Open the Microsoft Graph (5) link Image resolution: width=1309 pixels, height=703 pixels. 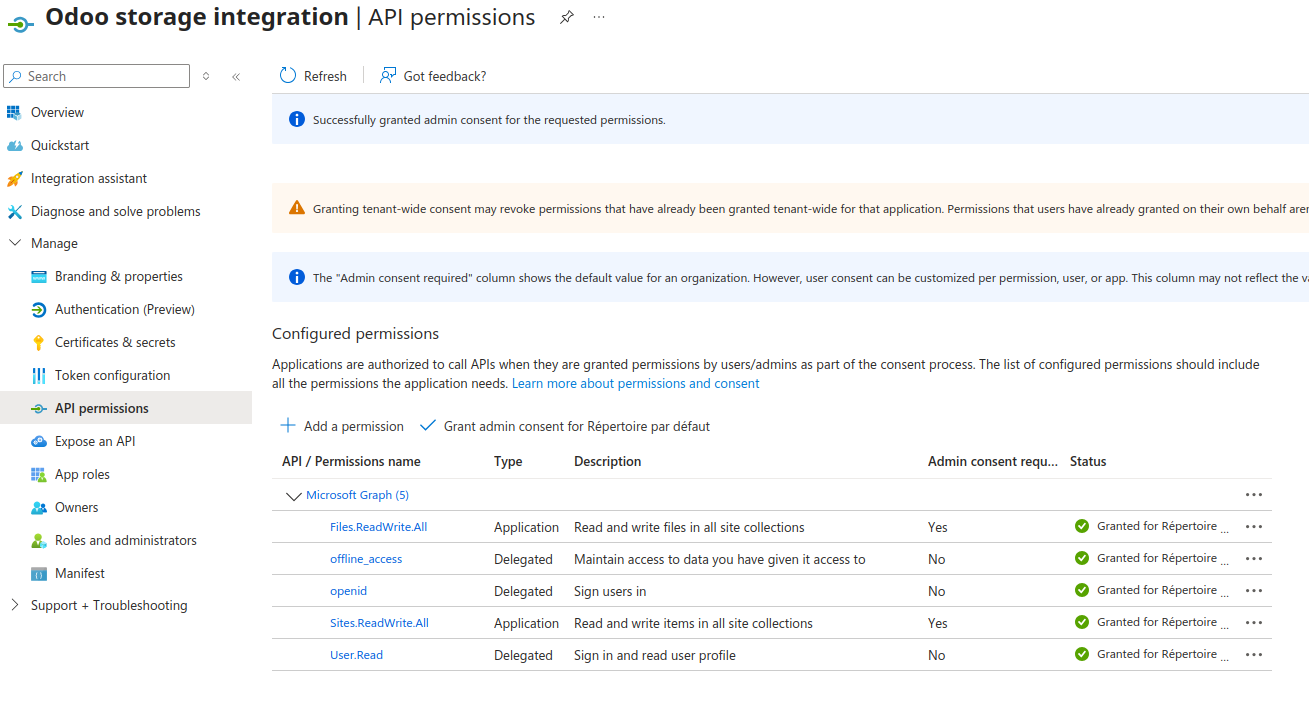click(357, 495)
